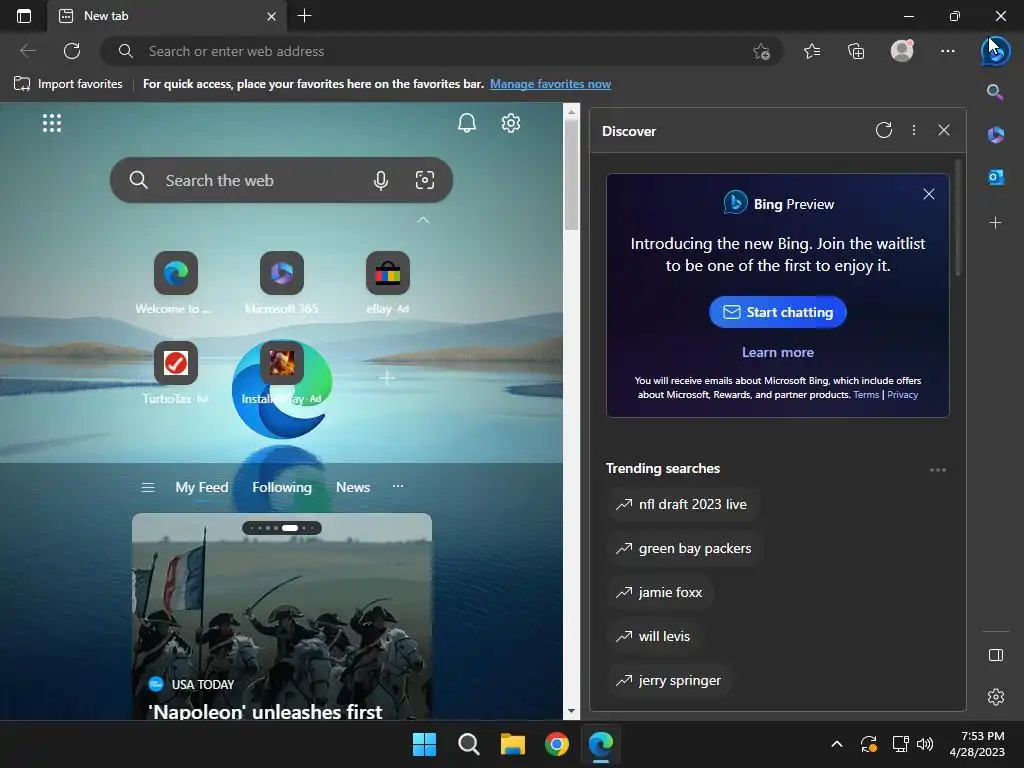Click the back navigation arrow
The height and width of the screenshot is (768, 1024).
point(28,51)
